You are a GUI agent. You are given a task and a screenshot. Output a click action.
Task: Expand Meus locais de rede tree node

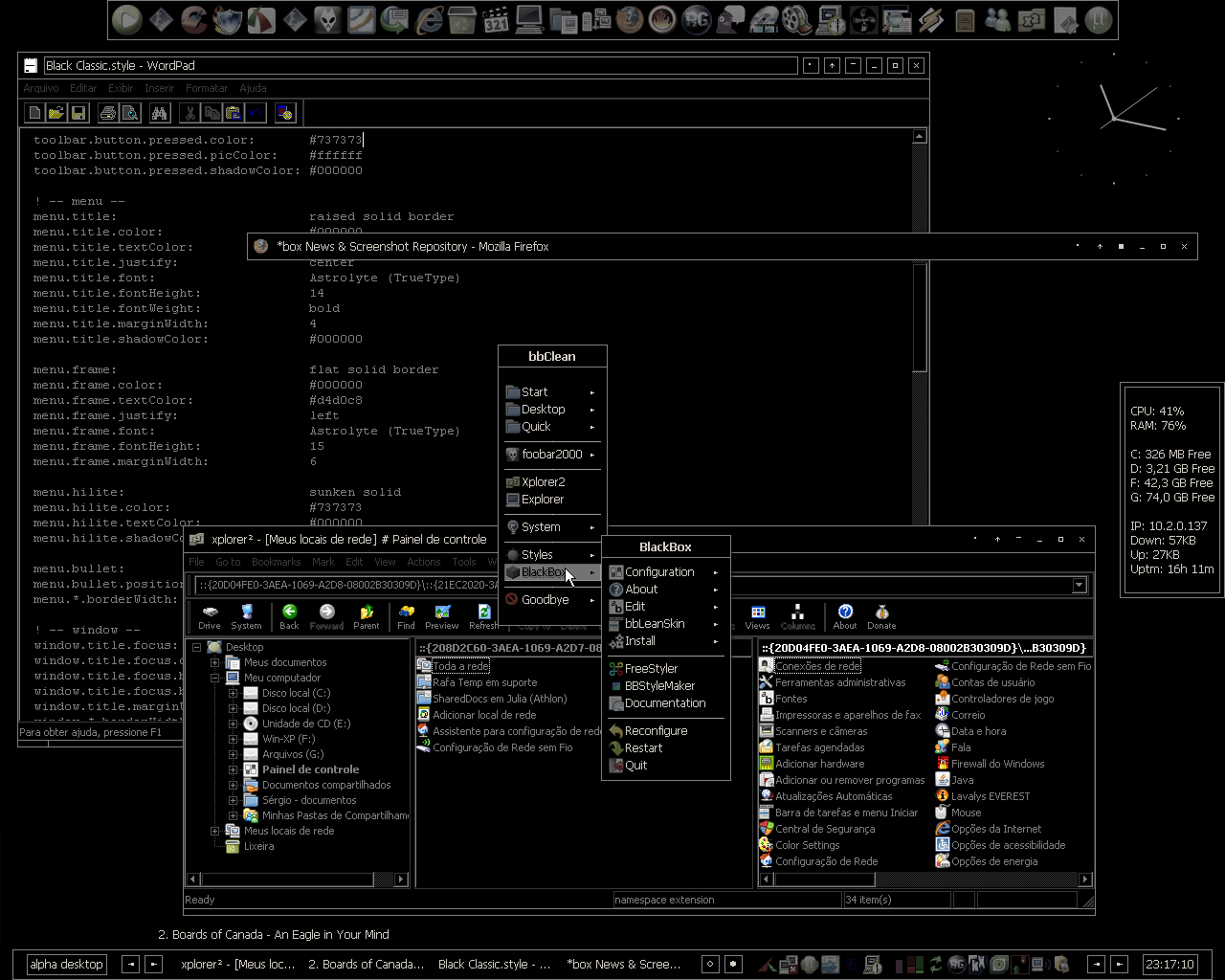click(215, 831)
